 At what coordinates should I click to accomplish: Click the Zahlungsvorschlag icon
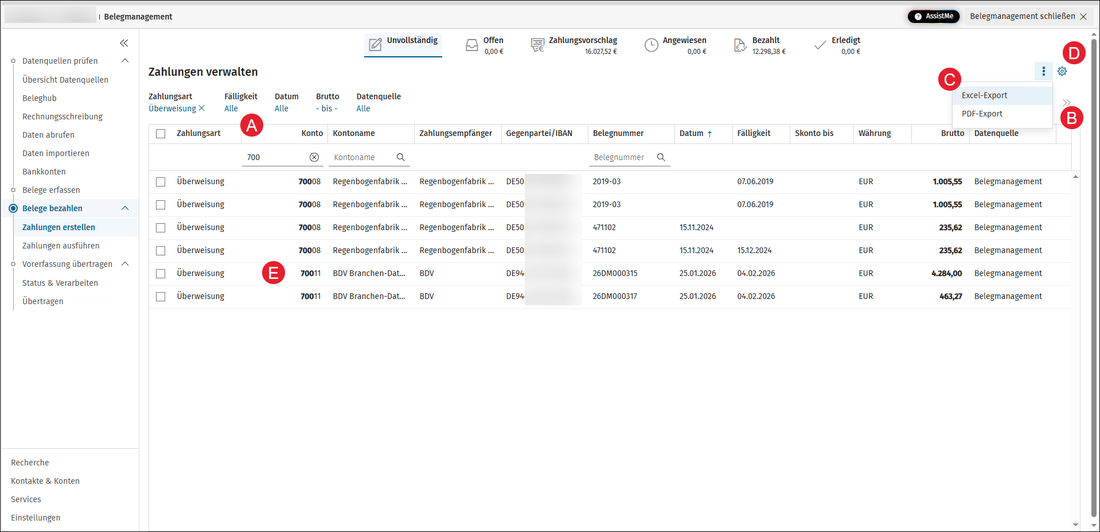[x=537, y=45]
